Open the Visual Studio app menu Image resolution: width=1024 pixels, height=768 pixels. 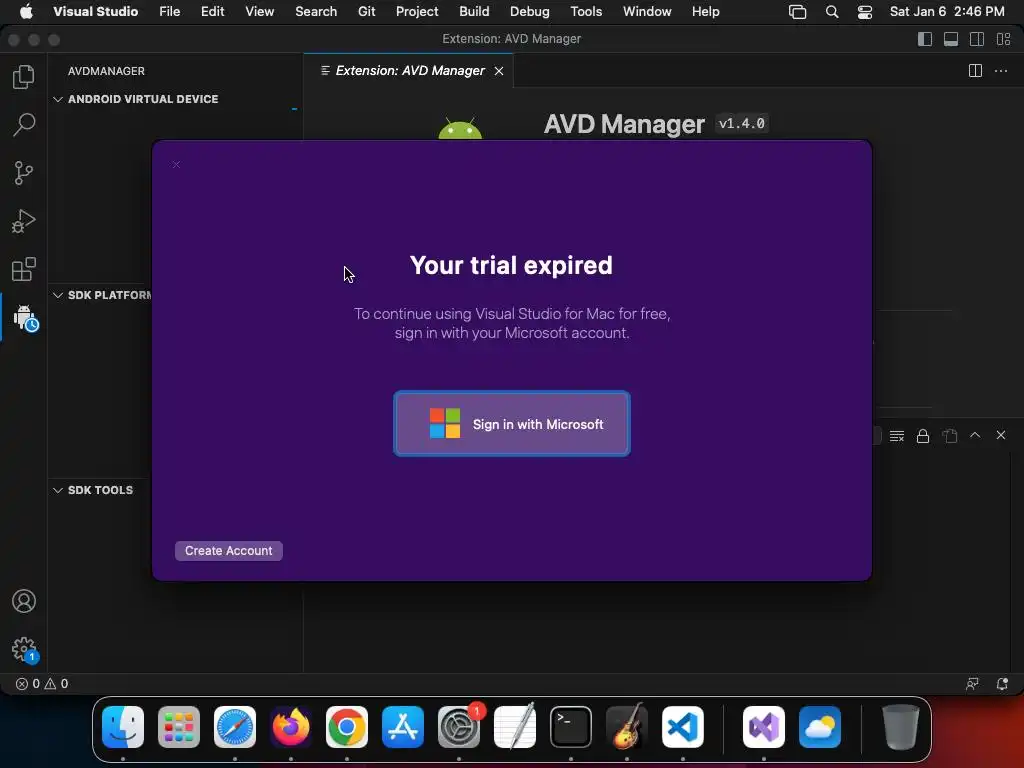point(95,12)
